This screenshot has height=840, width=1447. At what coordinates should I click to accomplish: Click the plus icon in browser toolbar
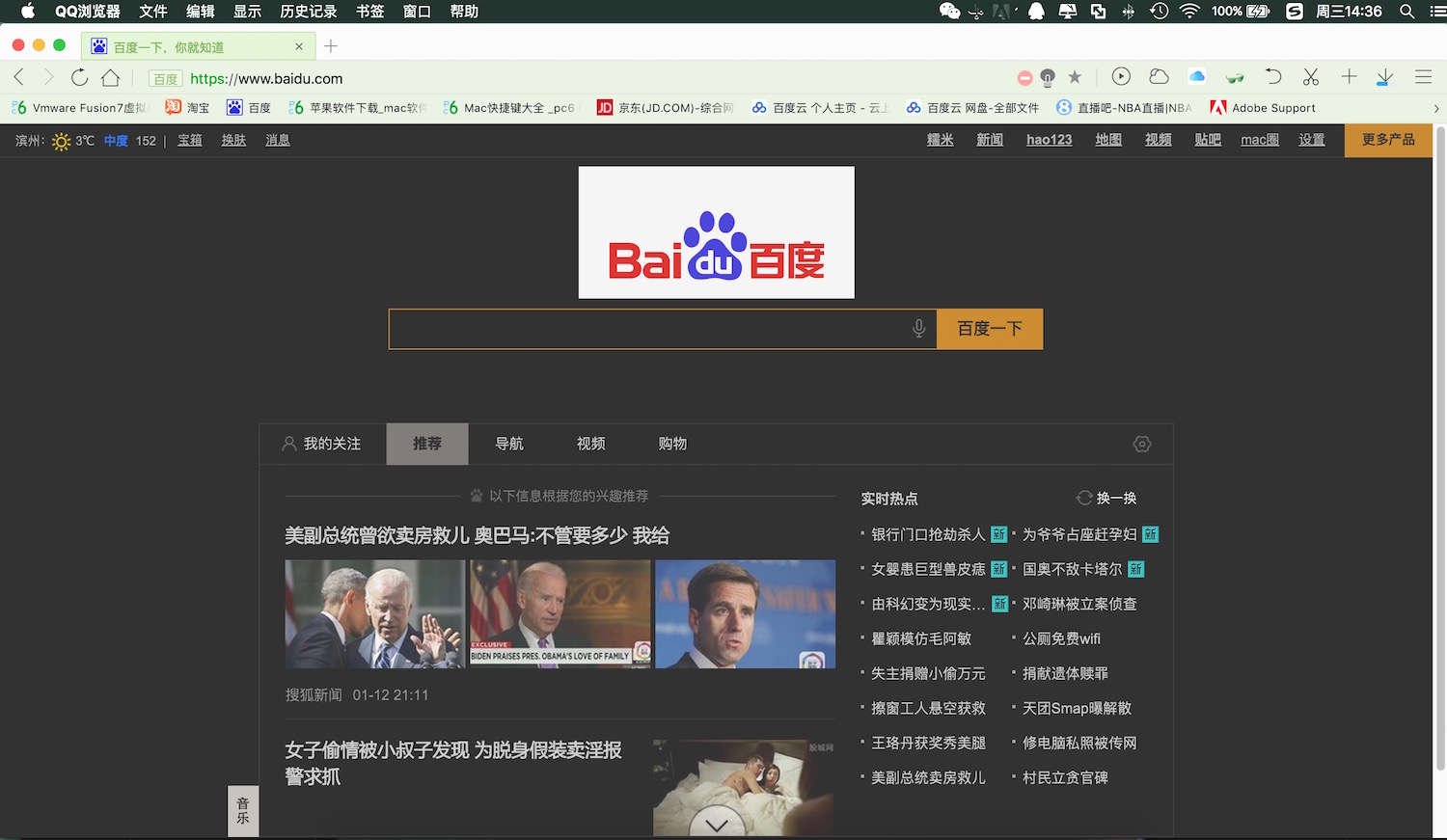click(1349, 76)
